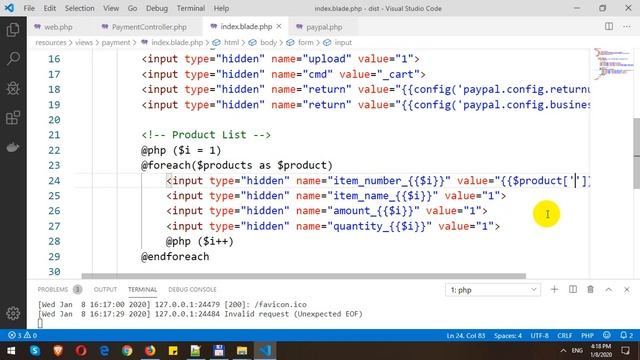The image size is (640, 360).
Task: Launch Brave browser from taskbar
Action: (x=58, y=351)
